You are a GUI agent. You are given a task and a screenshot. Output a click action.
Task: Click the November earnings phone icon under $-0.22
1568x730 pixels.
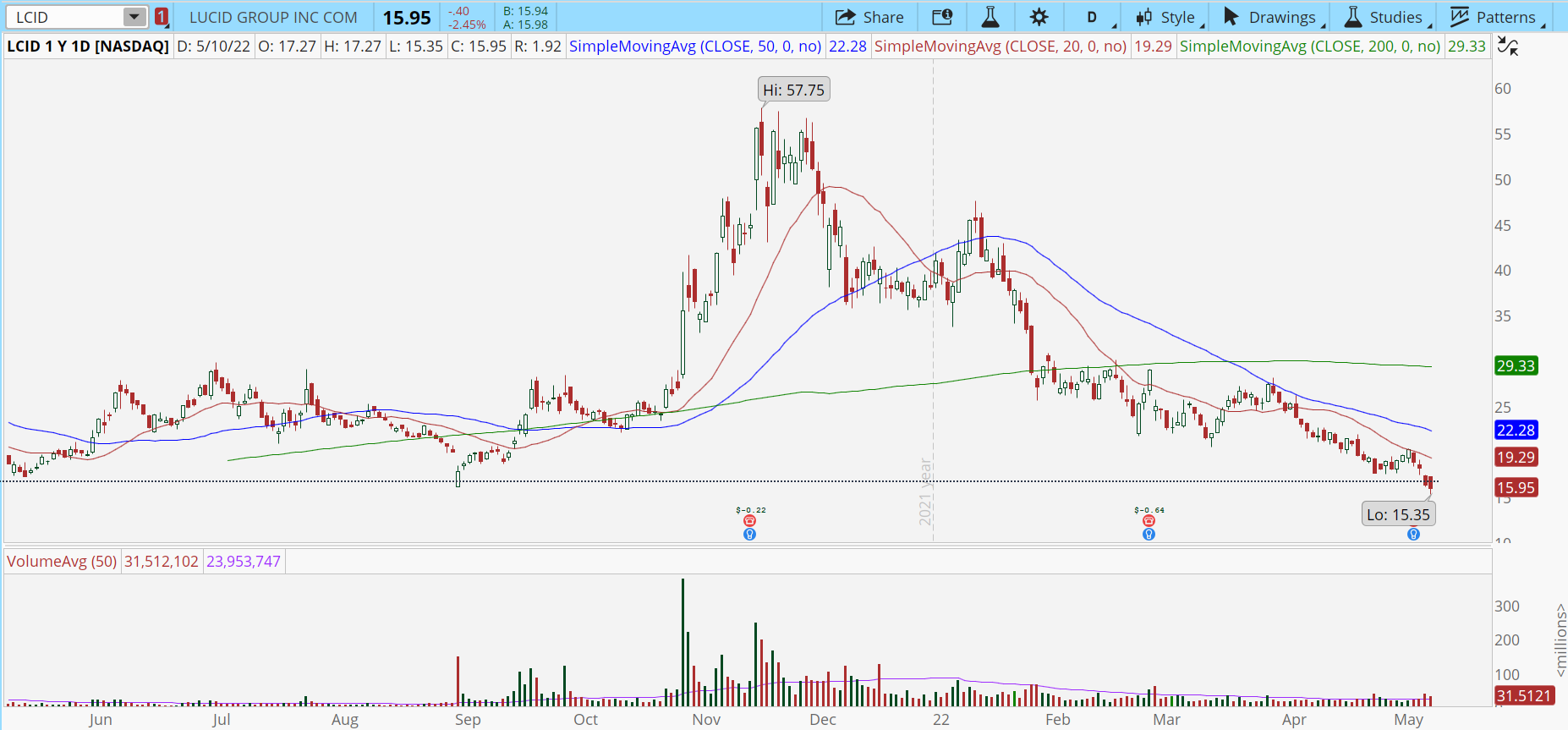coord(749,521)
